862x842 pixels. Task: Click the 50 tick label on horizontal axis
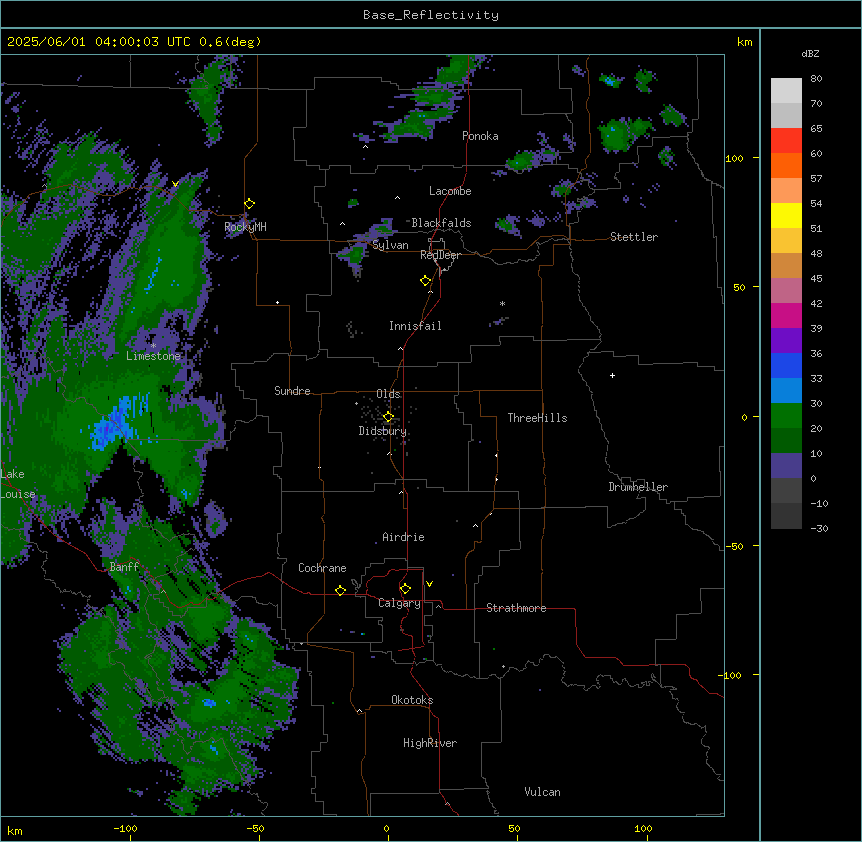515,828
